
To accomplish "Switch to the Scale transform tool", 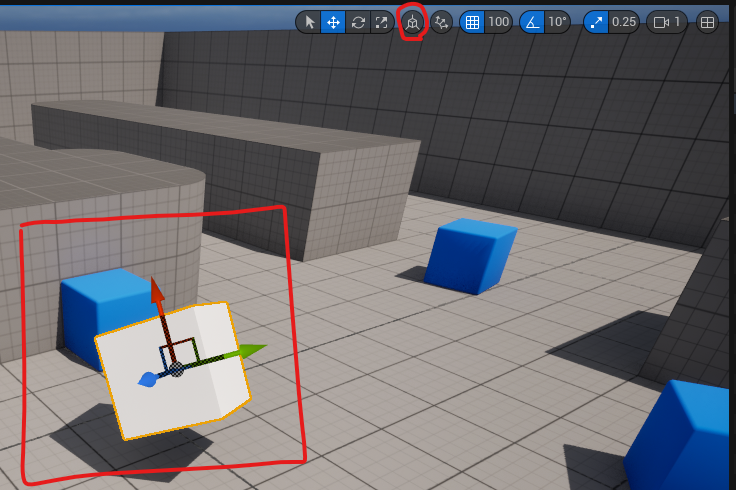I will pos(381,22).
